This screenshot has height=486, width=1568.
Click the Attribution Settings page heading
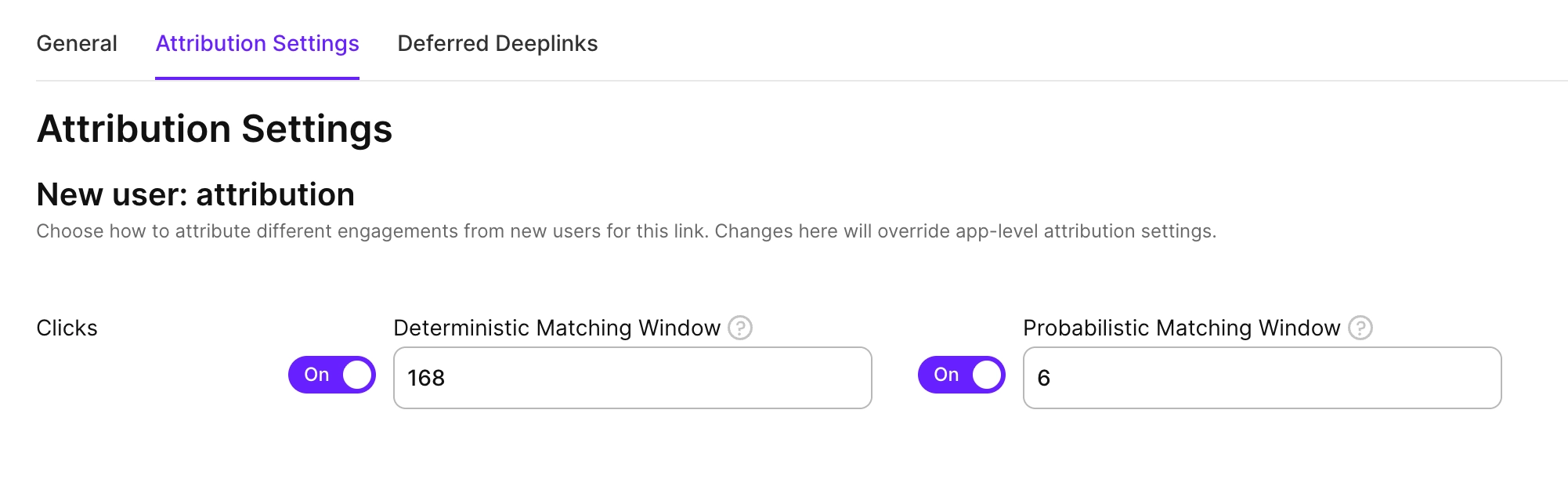click(x=215, y=129)
